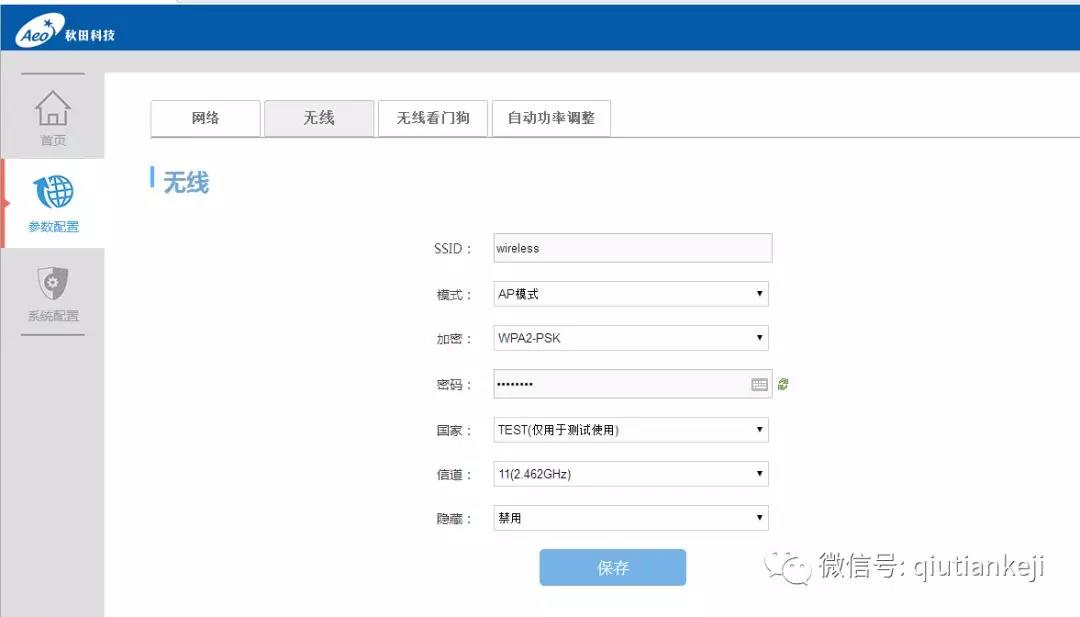Click the 微信号 qiutiankeji watermark text
The image size is (1080, 617).
(x=932, y=567)
